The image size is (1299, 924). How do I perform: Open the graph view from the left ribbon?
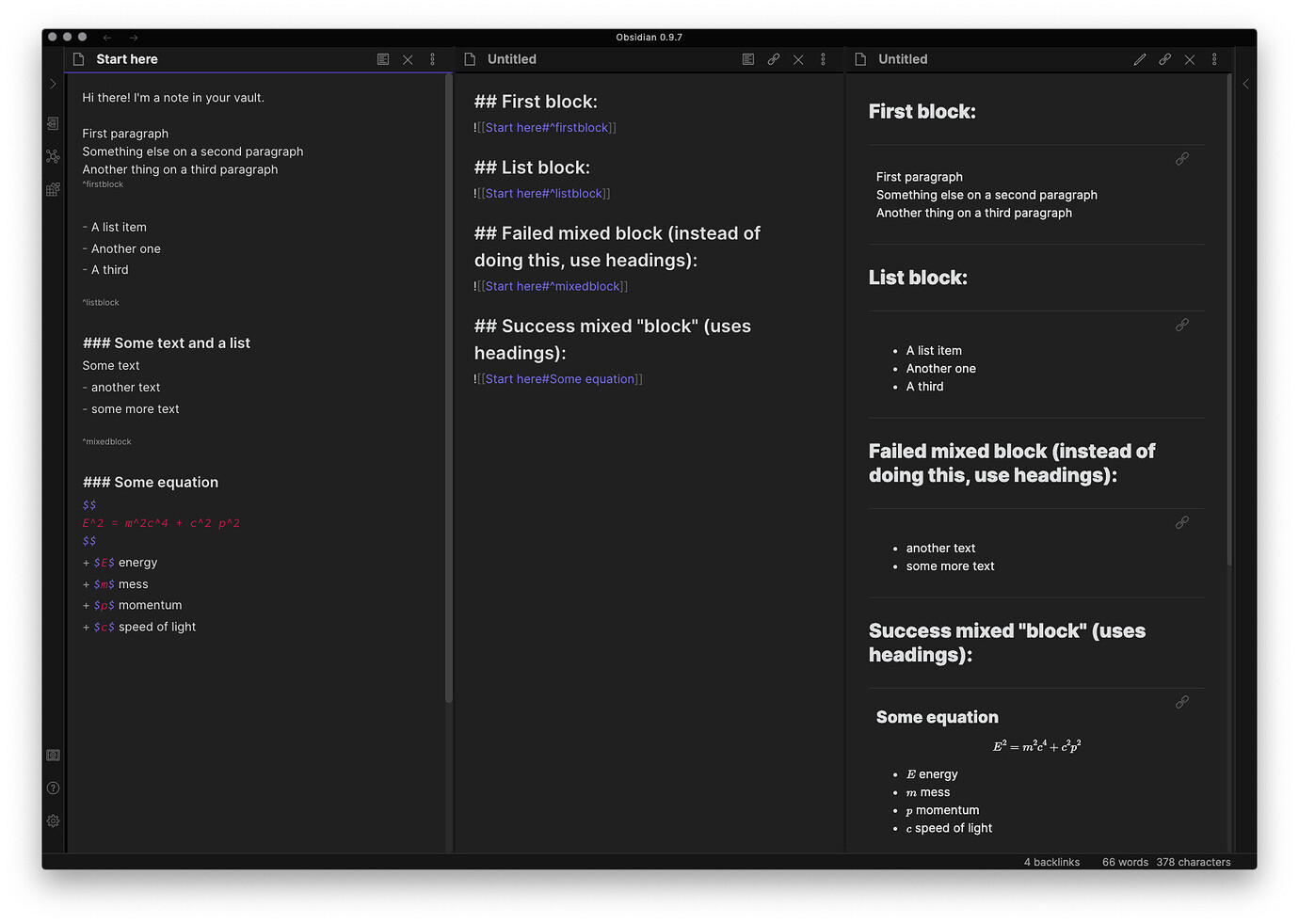coord(53,156)
